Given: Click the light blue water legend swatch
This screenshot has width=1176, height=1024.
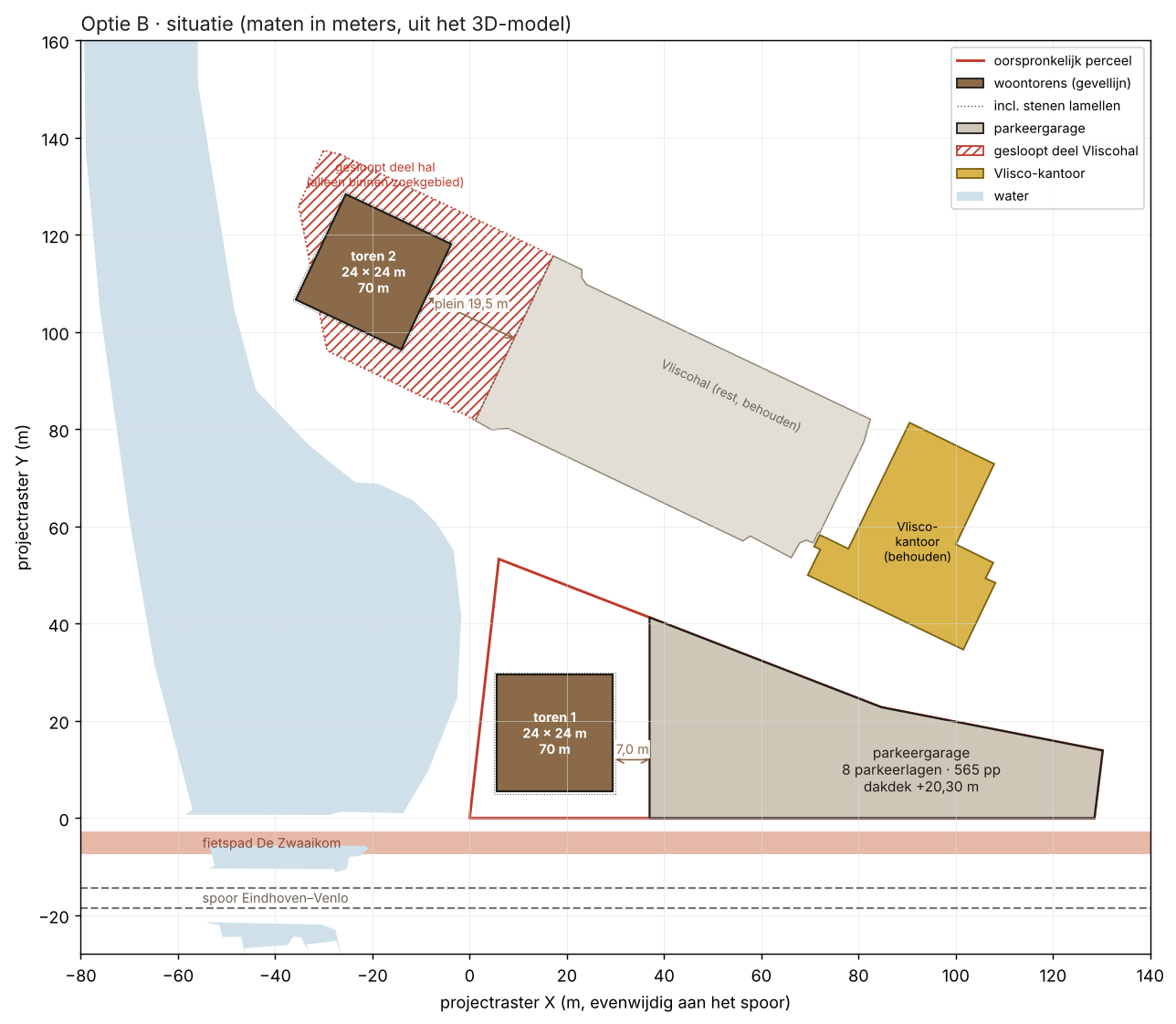Looking at the screenshot, I should click(x=970, y=196).
